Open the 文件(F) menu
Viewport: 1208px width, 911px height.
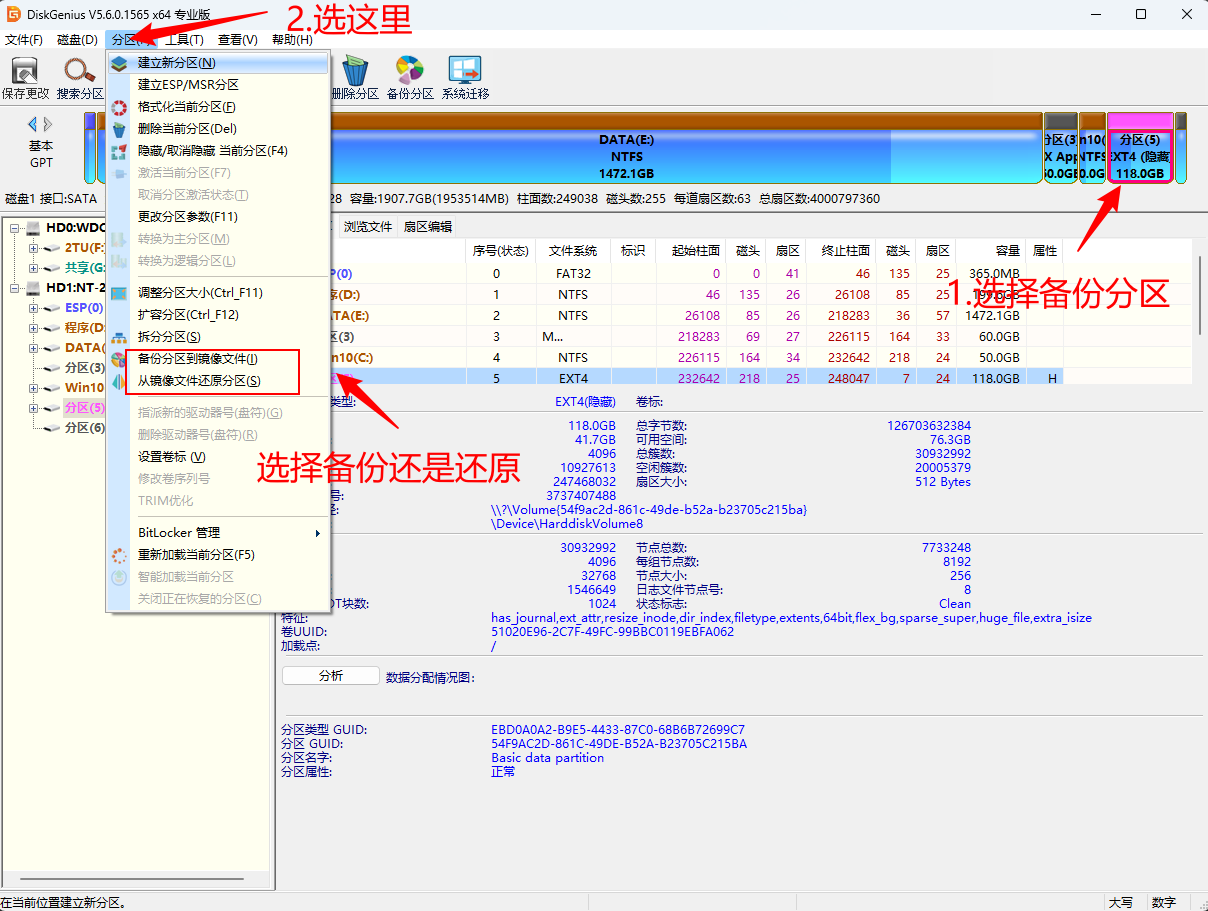pyautogui.click(x=24, y=40)
